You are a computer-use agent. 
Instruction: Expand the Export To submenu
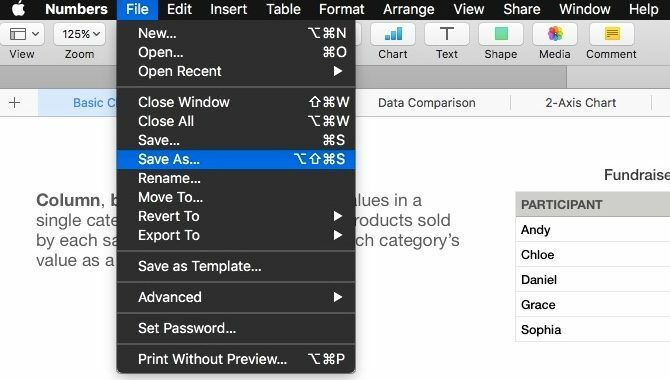click(236, 235)
